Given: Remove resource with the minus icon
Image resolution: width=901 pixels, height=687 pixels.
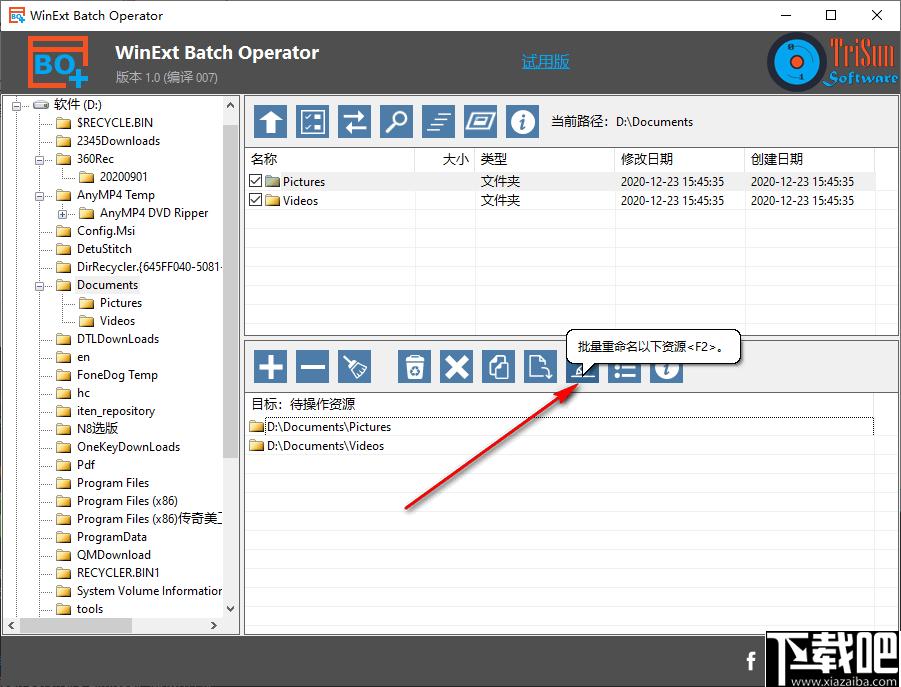Looking at the screenshot, I should click(312, 366).
